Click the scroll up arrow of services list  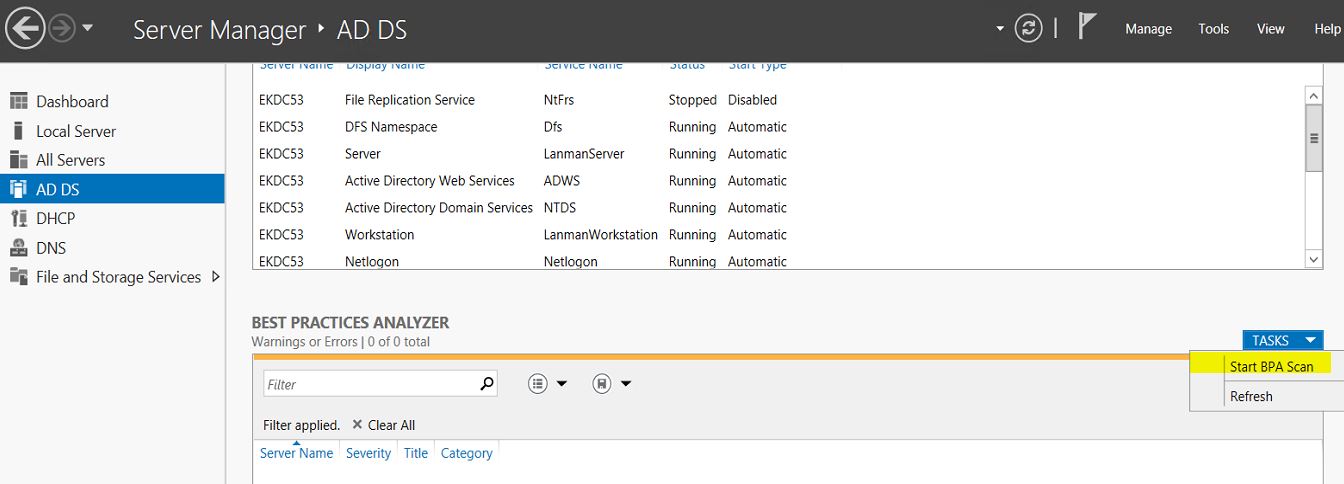[1314, 95]
